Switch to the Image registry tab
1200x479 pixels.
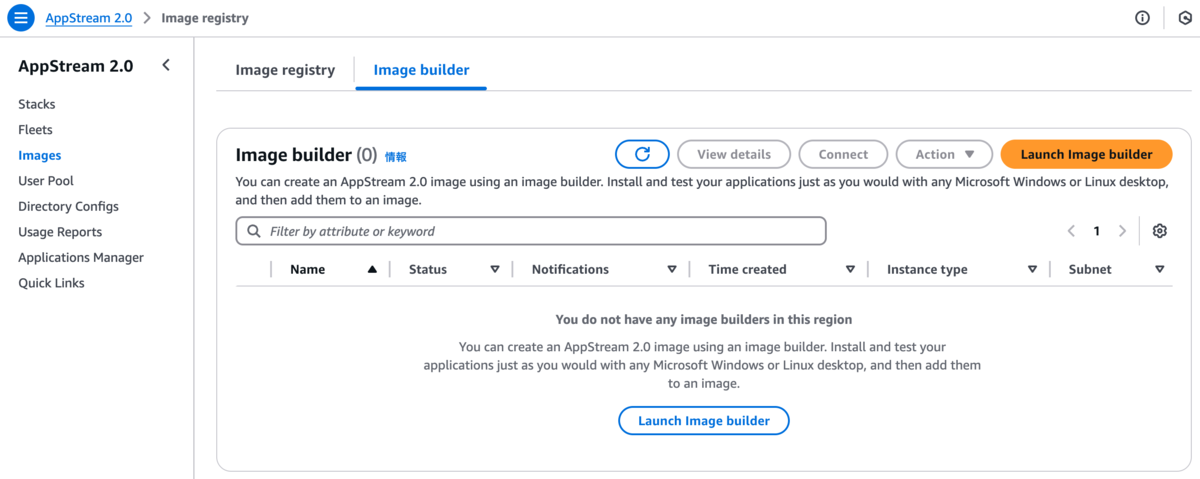[285, 70]
